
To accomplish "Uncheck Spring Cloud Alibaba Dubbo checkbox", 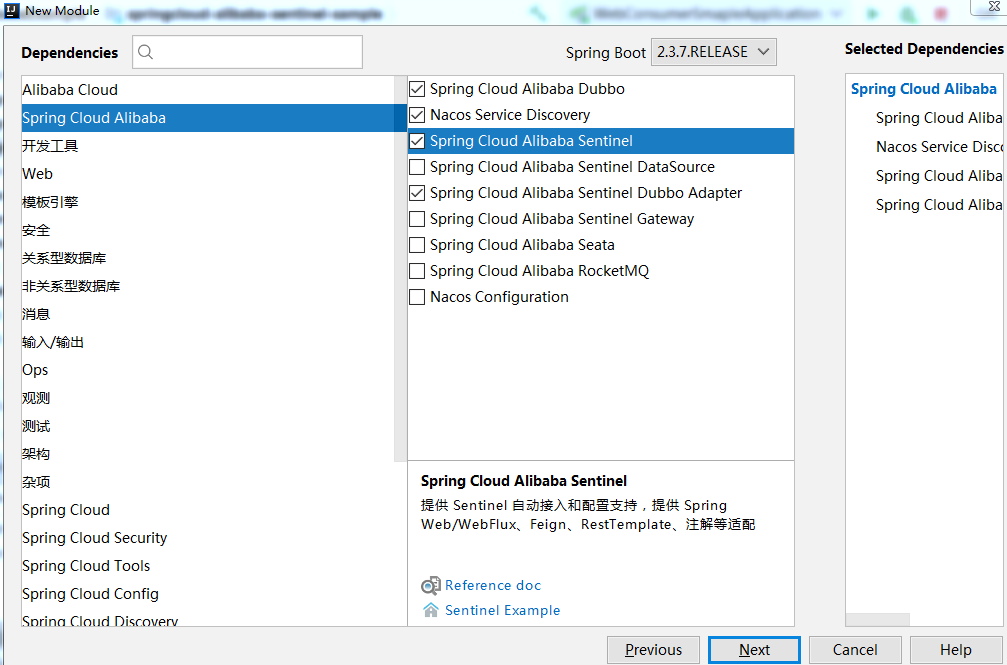I will [417, 89].
